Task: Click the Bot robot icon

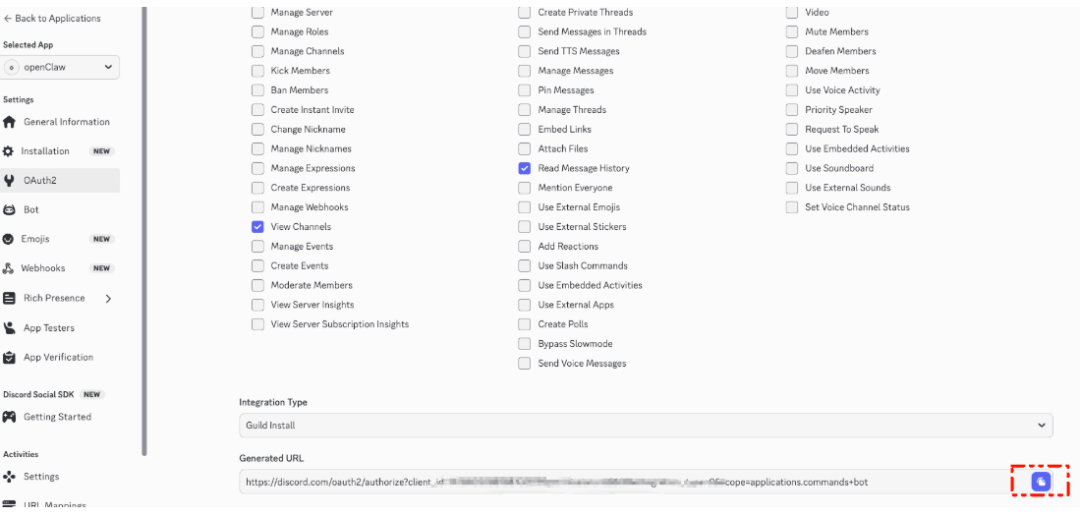Action: 9,210
